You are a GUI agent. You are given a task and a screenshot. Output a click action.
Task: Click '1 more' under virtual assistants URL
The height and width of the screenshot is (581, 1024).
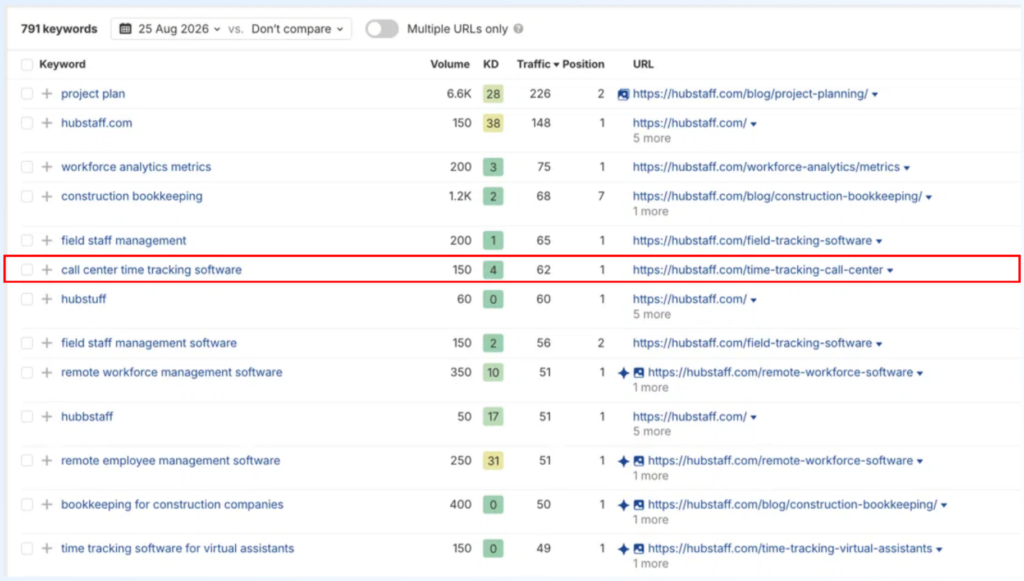point(650,563)
